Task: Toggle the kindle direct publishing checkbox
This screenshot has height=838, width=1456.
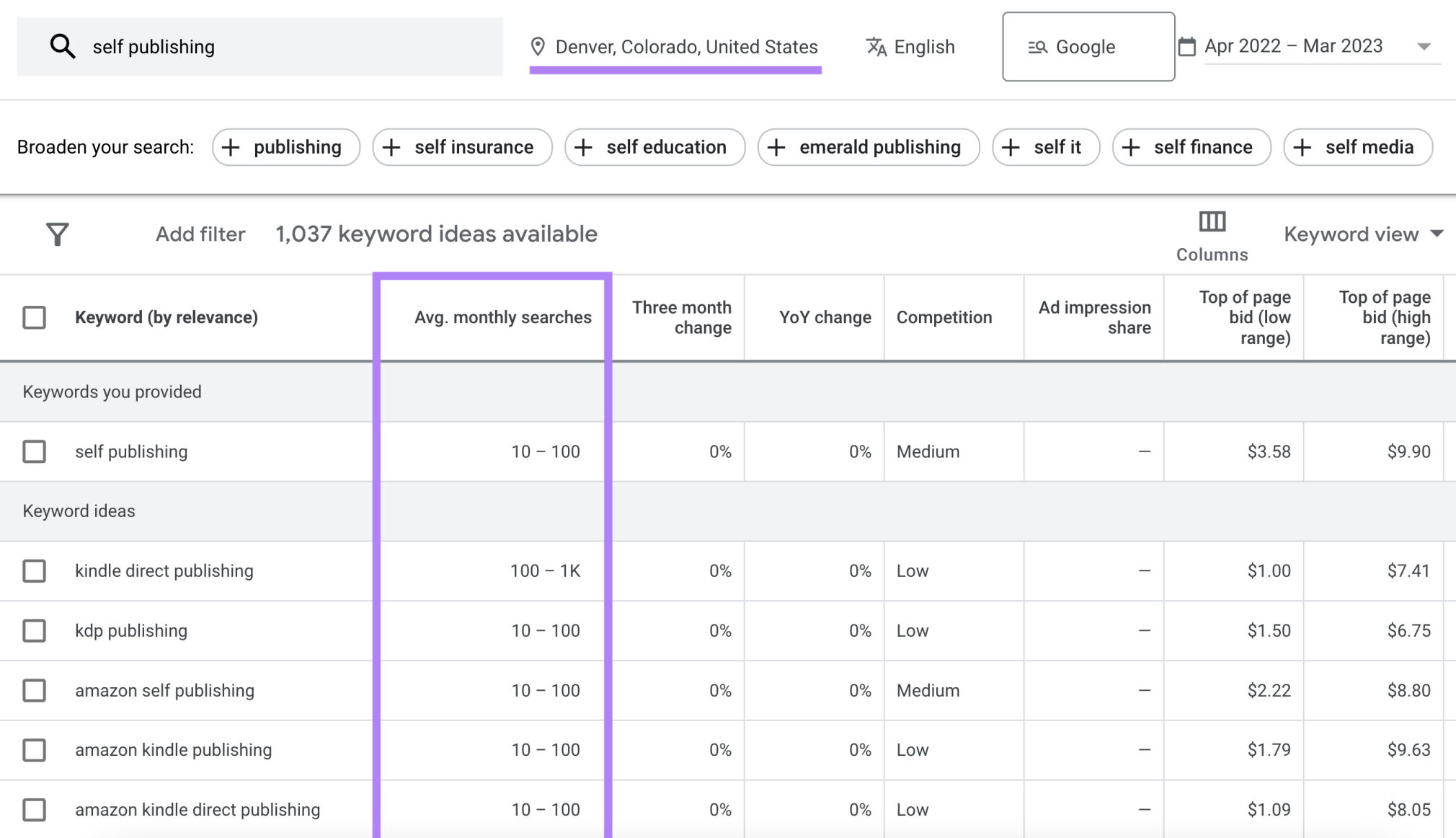Action: 35,570
